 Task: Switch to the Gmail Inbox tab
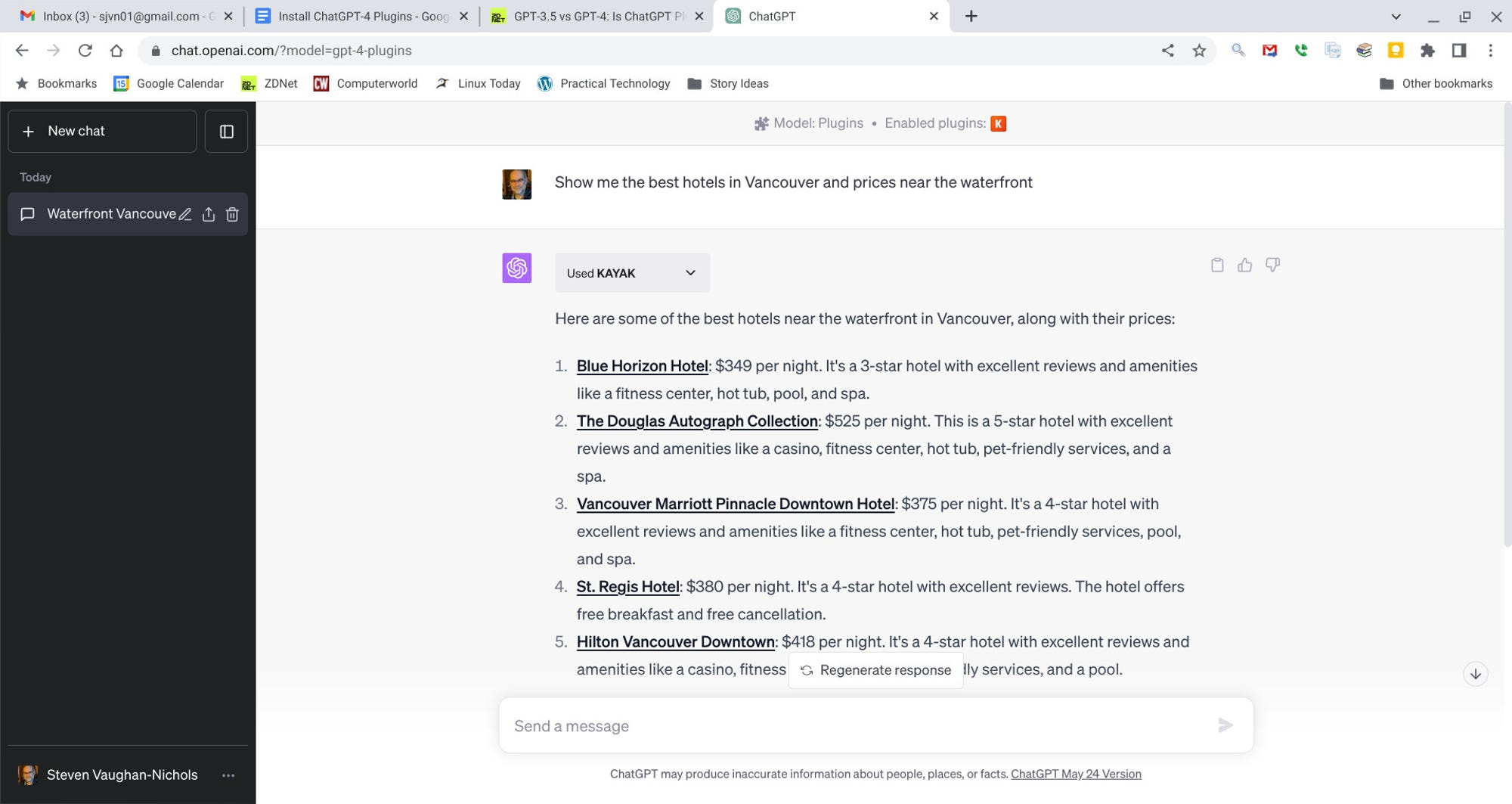coord(121,17)
